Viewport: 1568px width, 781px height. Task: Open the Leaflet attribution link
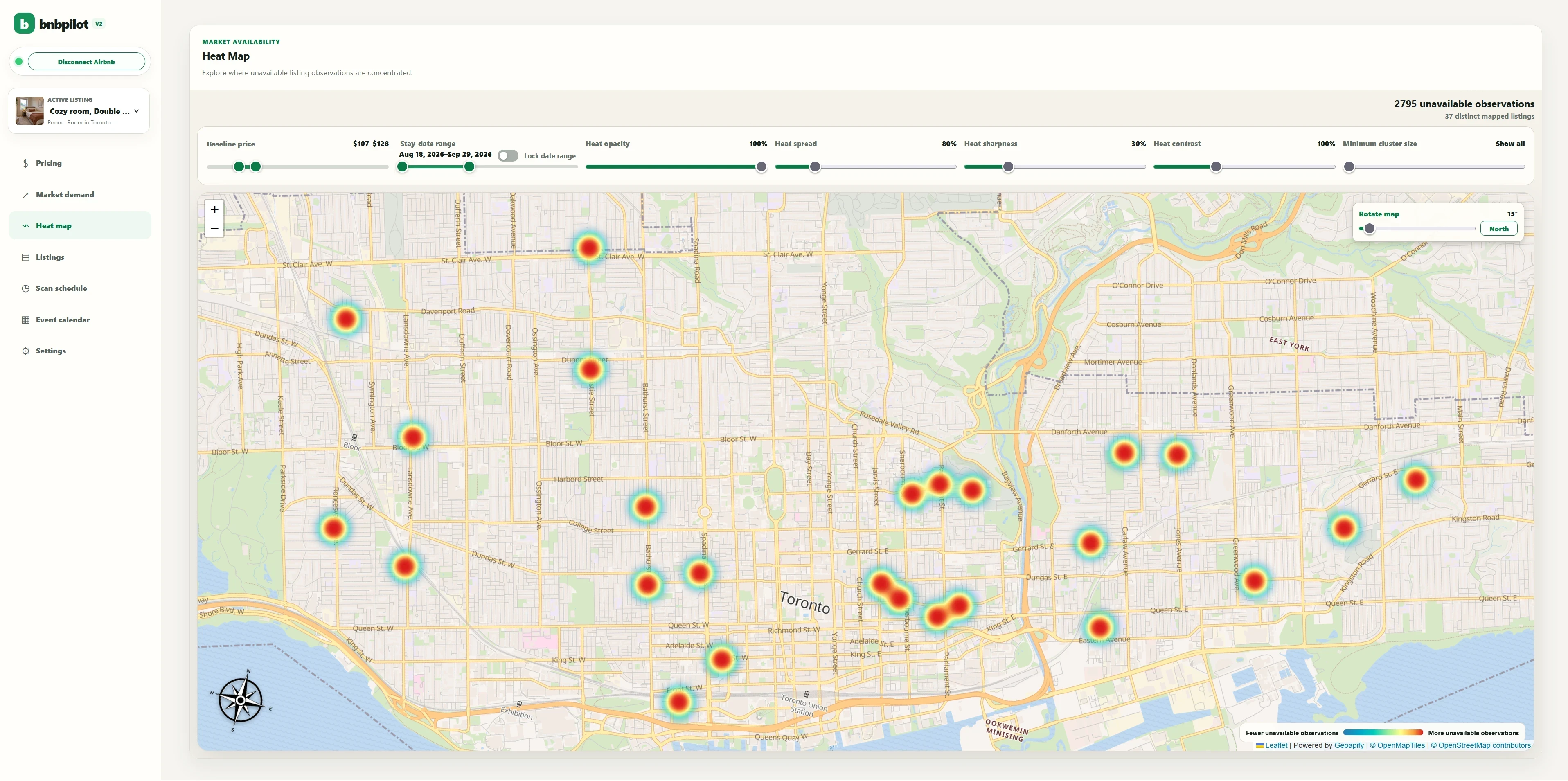tap(1272, 746)
